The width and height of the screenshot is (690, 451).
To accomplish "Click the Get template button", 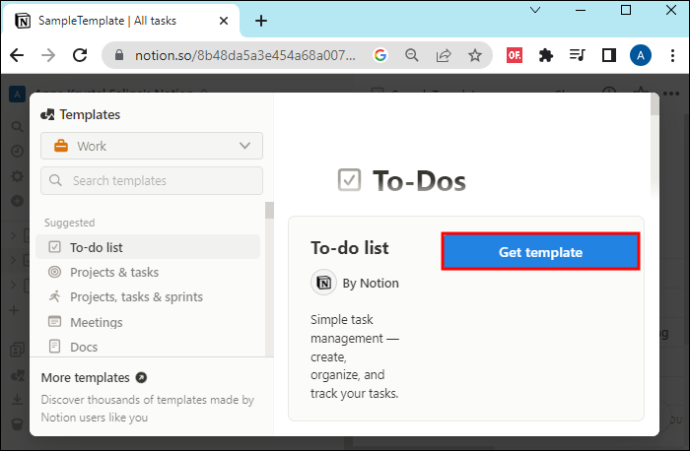I will (540, 252).
